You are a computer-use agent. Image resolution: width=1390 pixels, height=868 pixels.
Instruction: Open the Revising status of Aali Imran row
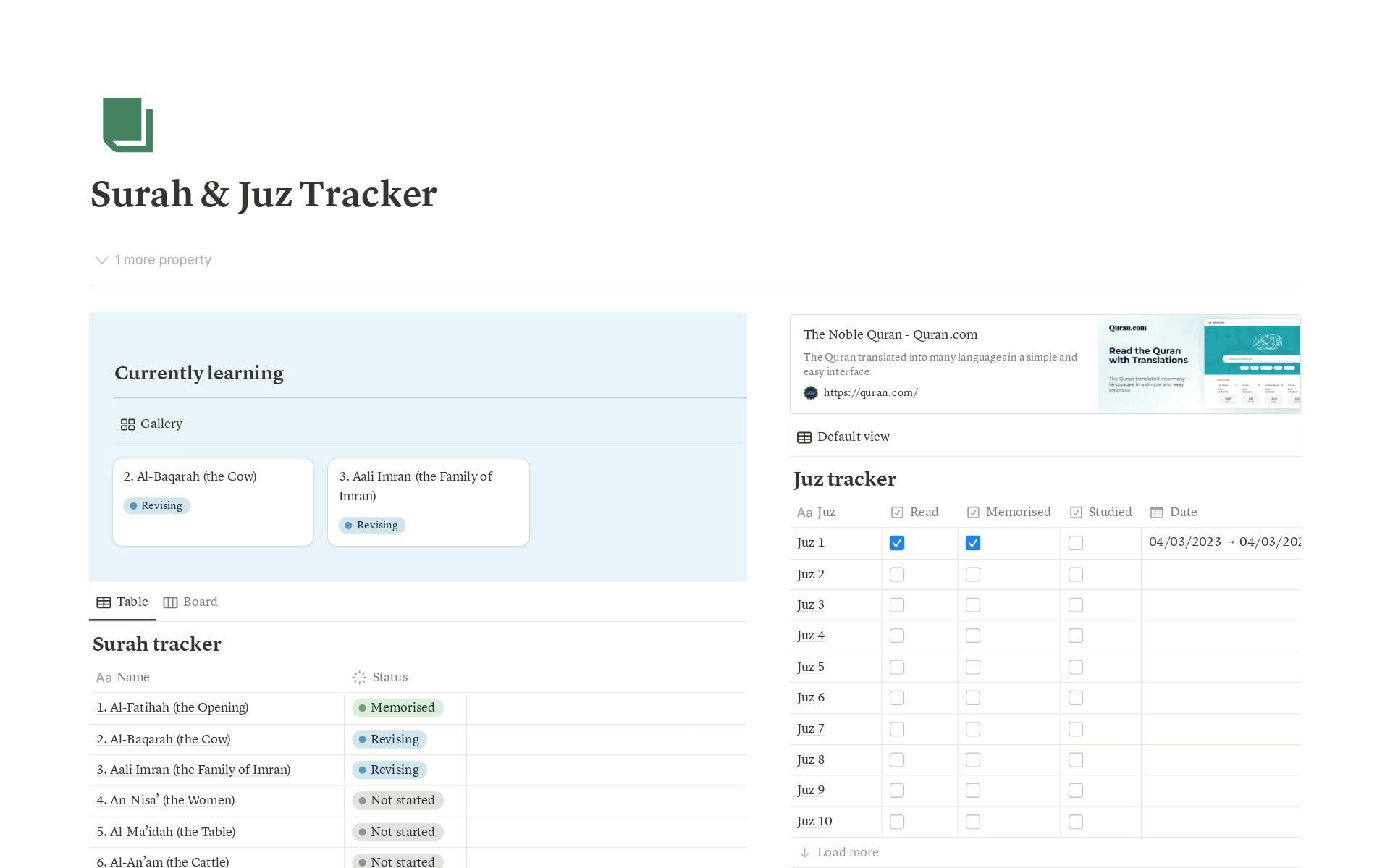pos(389,770)
